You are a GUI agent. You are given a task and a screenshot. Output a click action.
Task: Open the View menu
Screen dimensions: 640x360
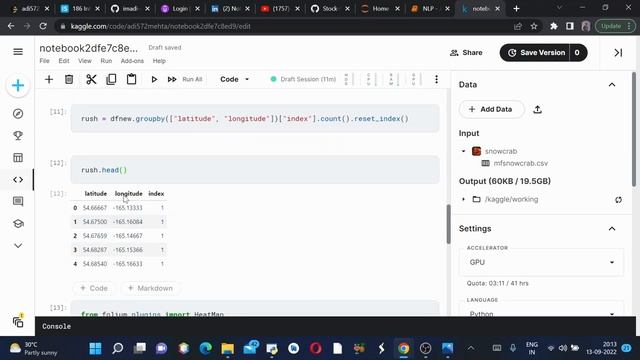pyautogui.click(x=85, y=61)
